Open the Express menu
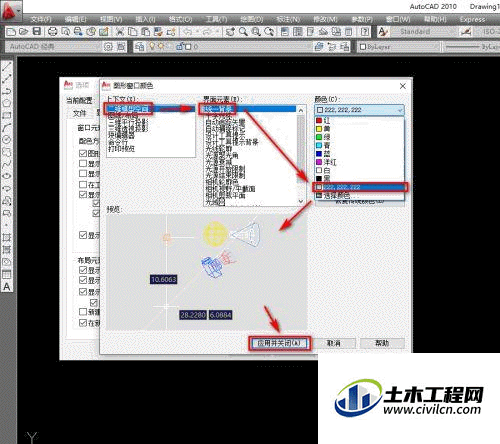 [x=472, y=19]
